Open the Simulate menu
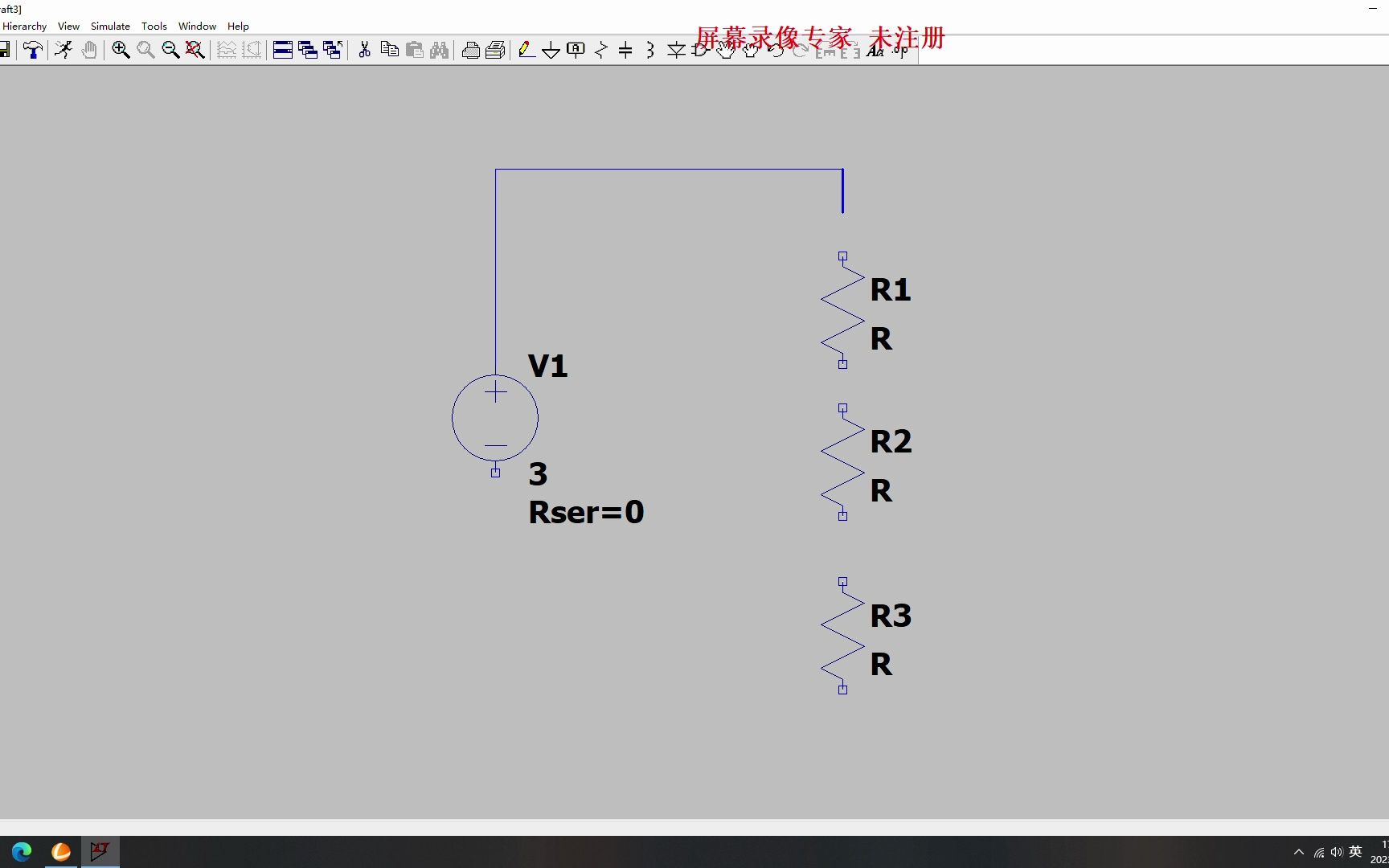Screen dimensions: 1389x868 (x=110, y=26)
